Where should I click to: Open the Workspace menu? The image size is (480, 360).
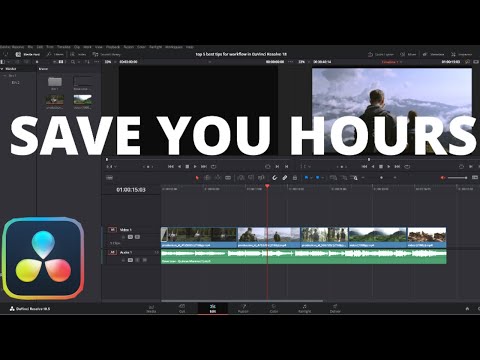click(174, 47)
